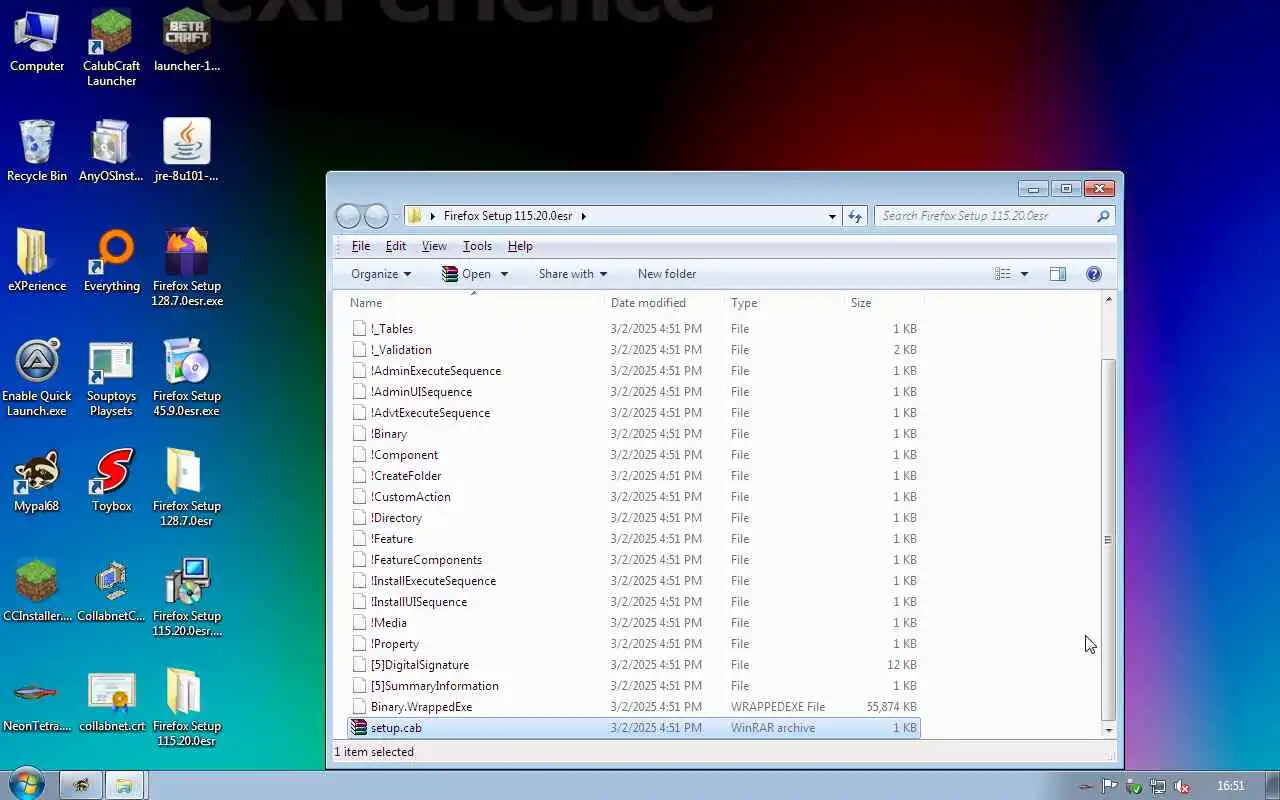Sort files by Name column header
Image resolution: width=1280 pixels, height=800 pixels.
pyautogui.click(x=474, y=303)
